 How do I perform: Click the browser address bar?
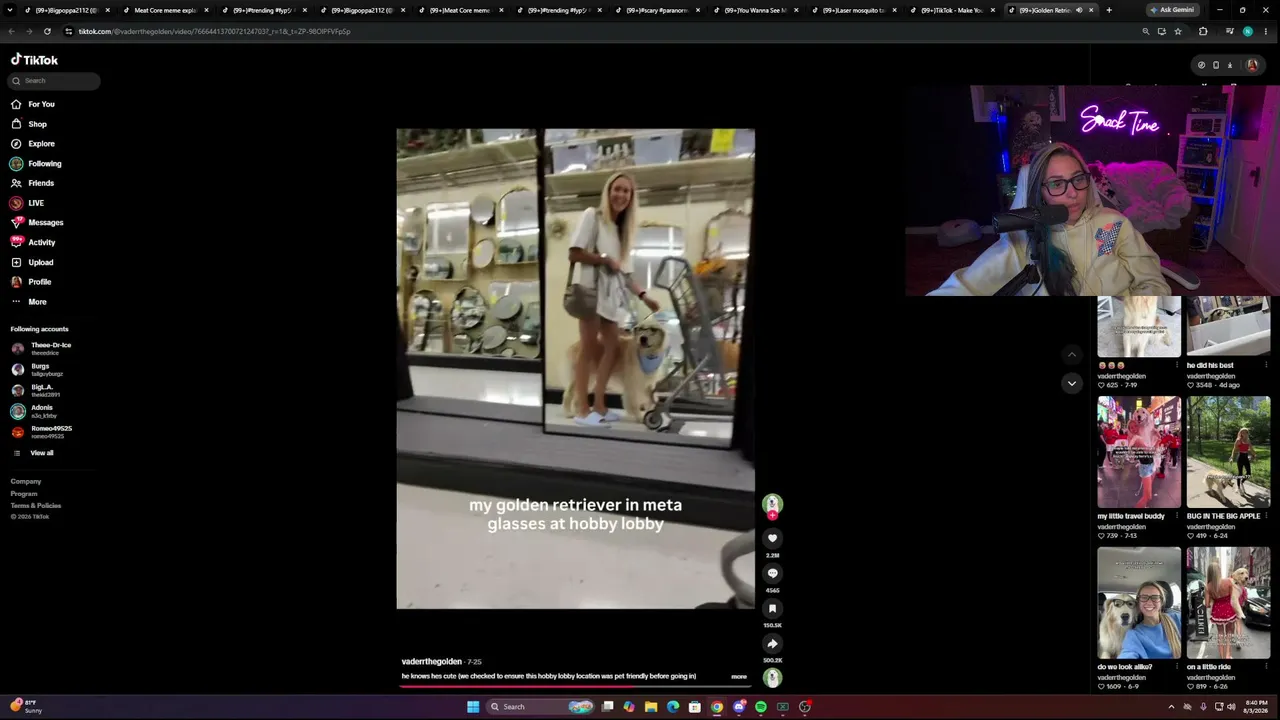point(600,31)
